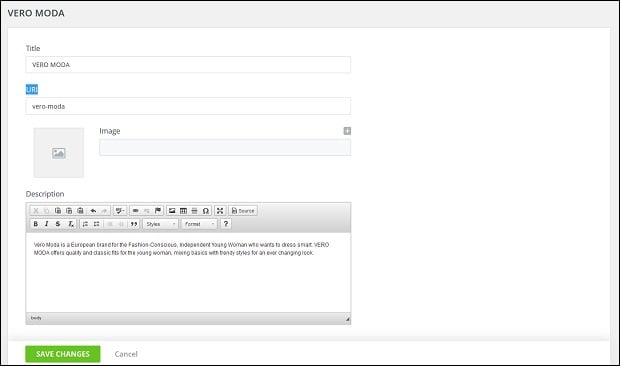Image resolution: width=620 pixels, height=366 pixels.
Task: Open the editor help (question mark)
Action: [226, 224]
